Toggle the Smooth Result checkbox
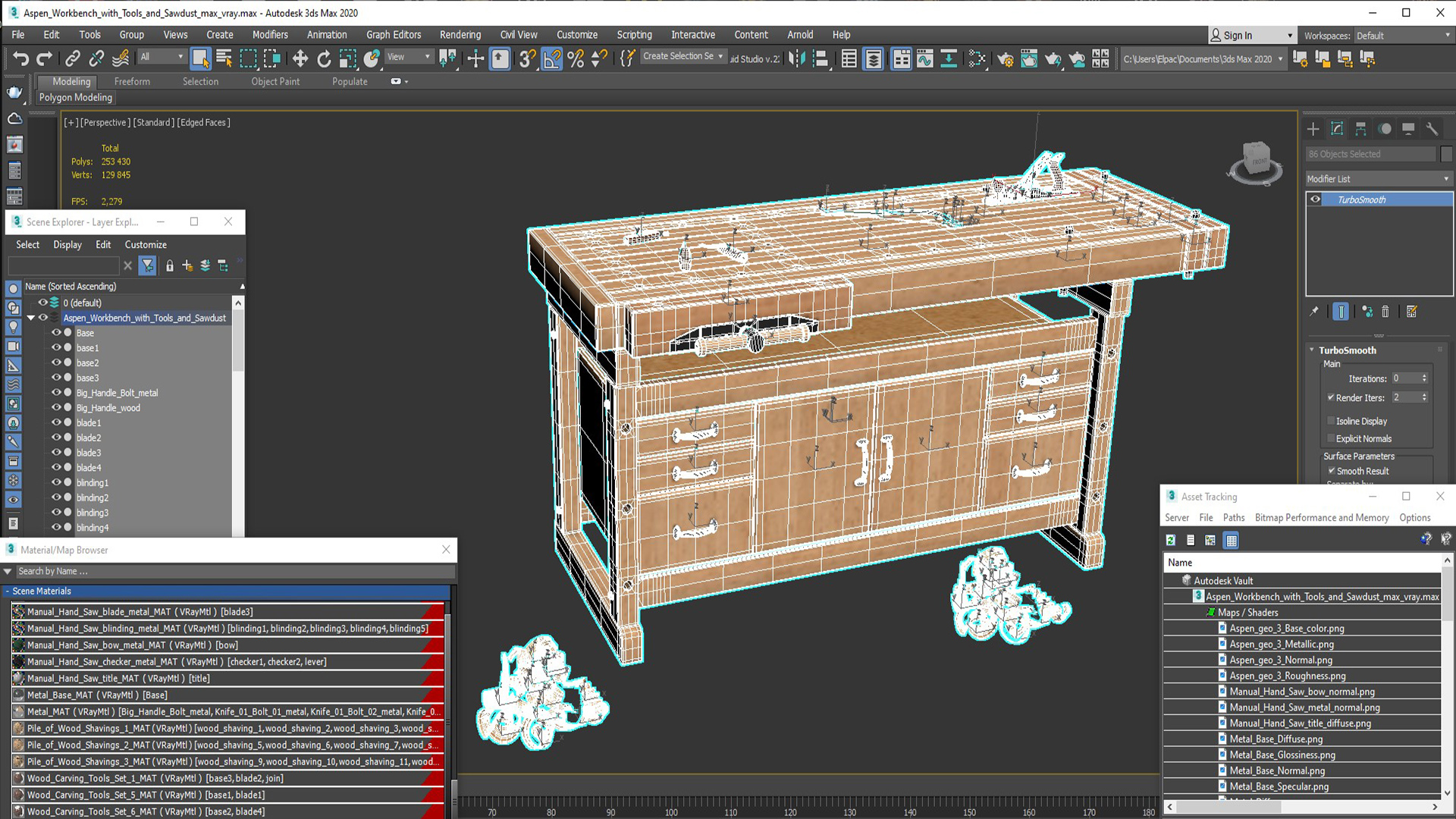The image size is (1456, 819). coord(1331,471)
